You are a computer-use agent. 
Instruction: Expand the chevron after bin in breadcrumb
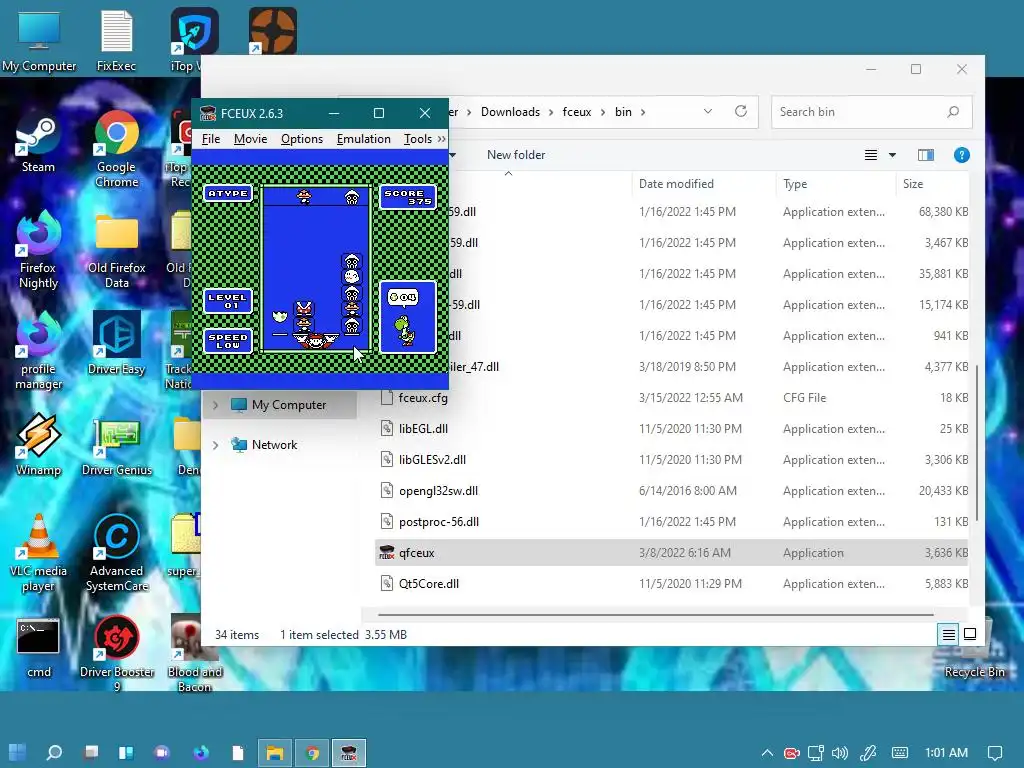(643, 112)
